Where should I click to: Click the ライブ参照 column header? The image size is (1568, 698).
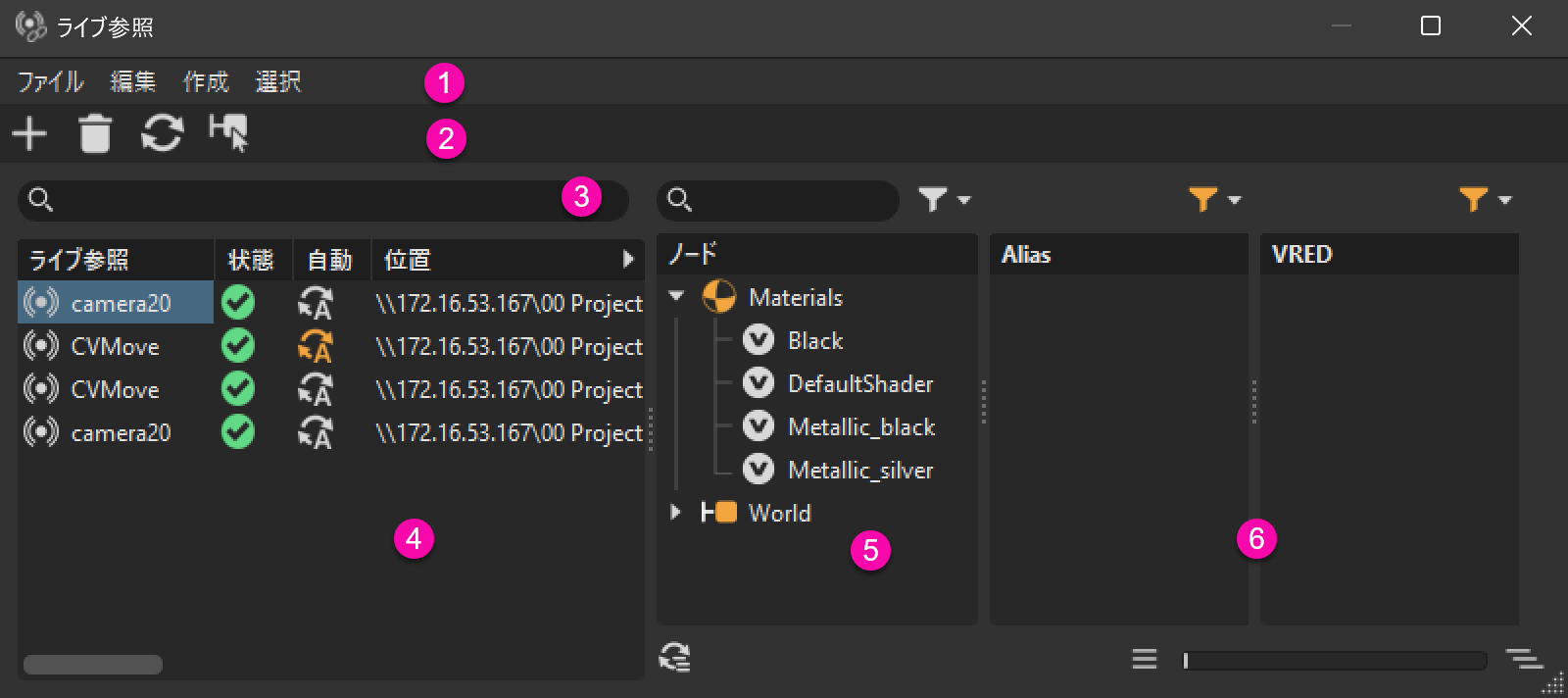(x=78, y=260)
